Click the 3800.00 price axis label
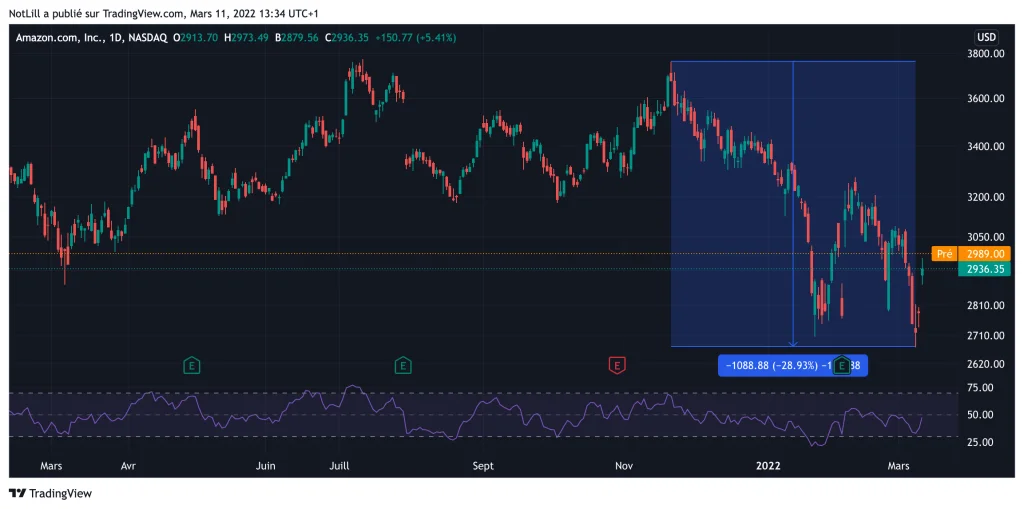Viewport: 1024px width, 509px height. pos(984,54)
